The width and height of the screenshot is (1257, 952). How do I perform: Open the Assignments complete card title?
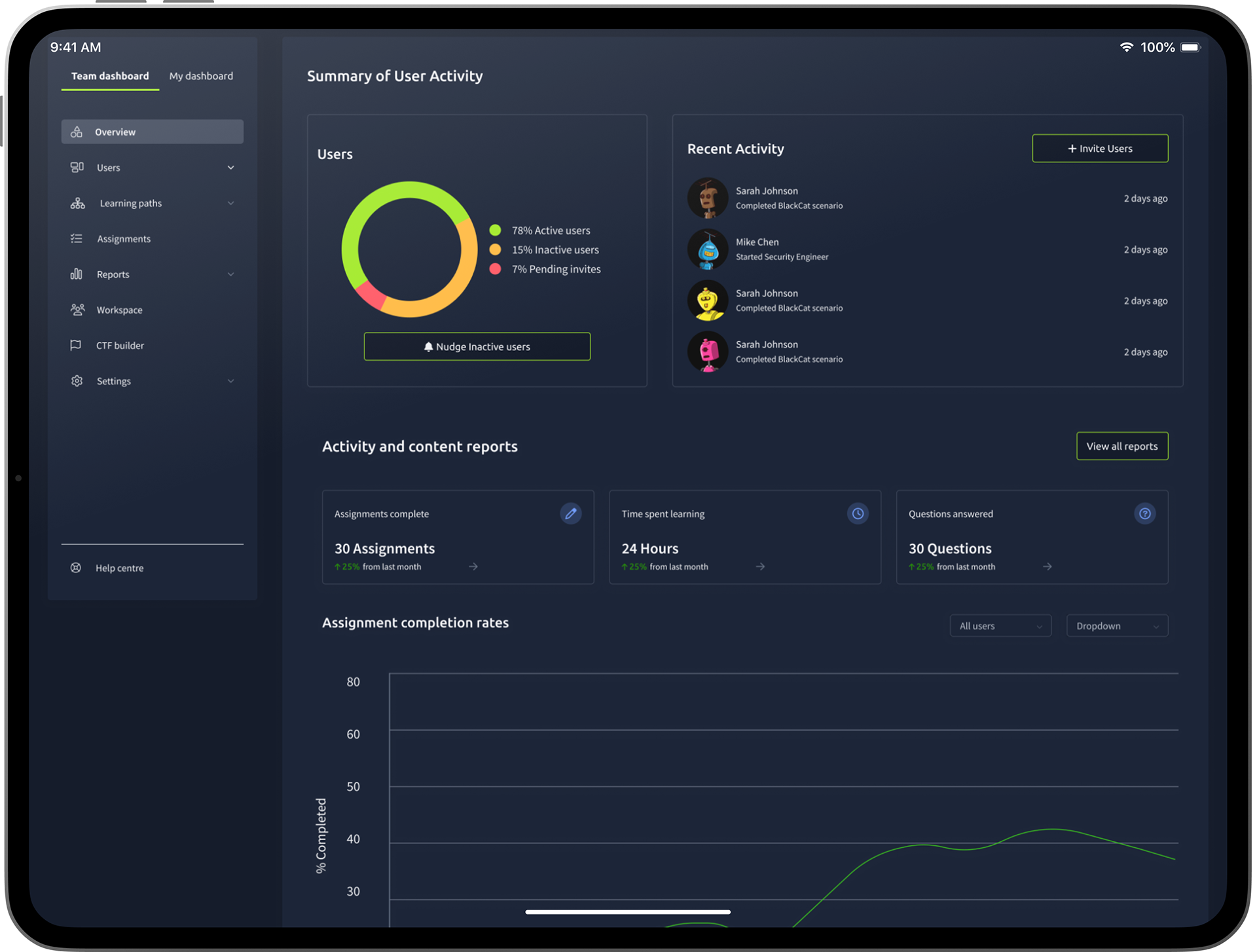coord(382,514)
